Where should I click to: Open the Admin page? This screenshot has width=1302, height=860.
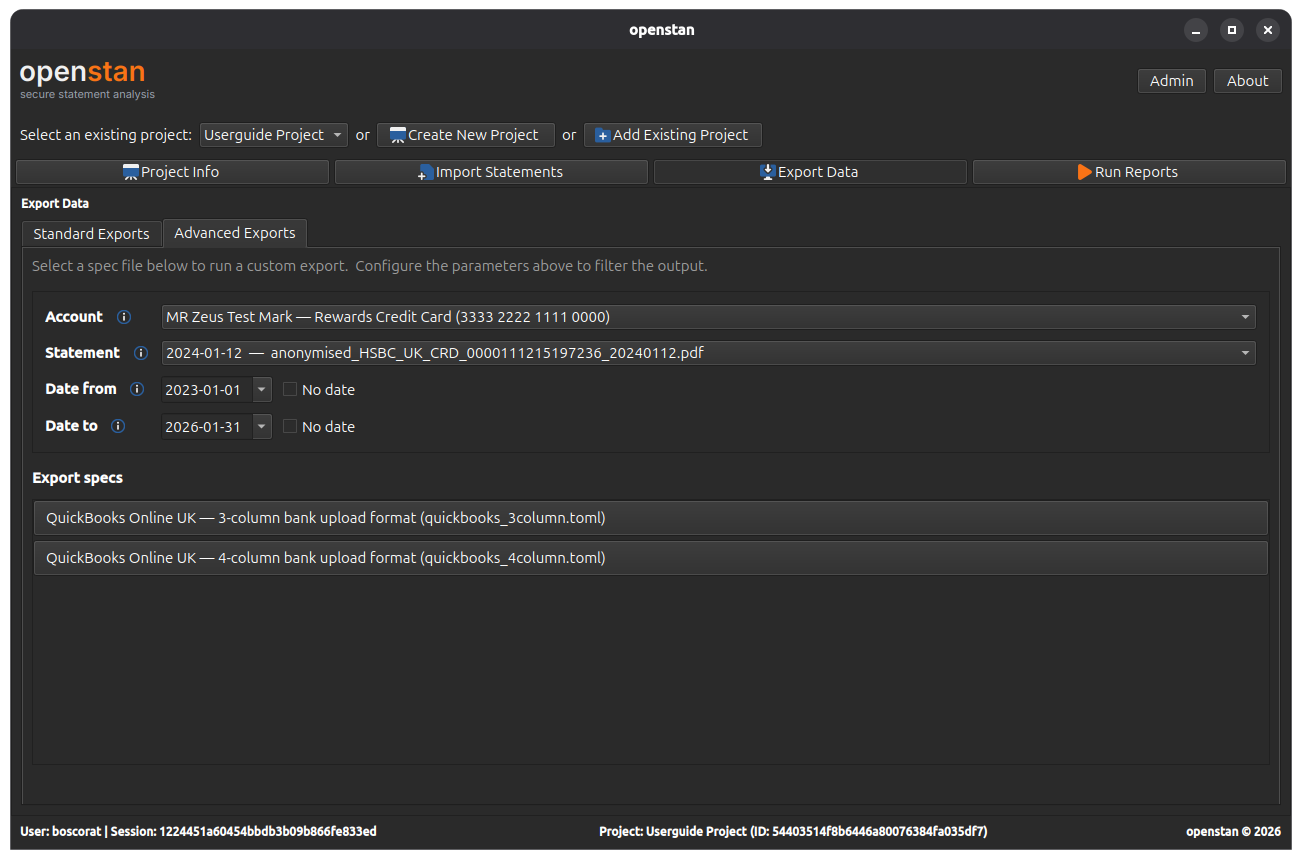[x=1171, y=81]
